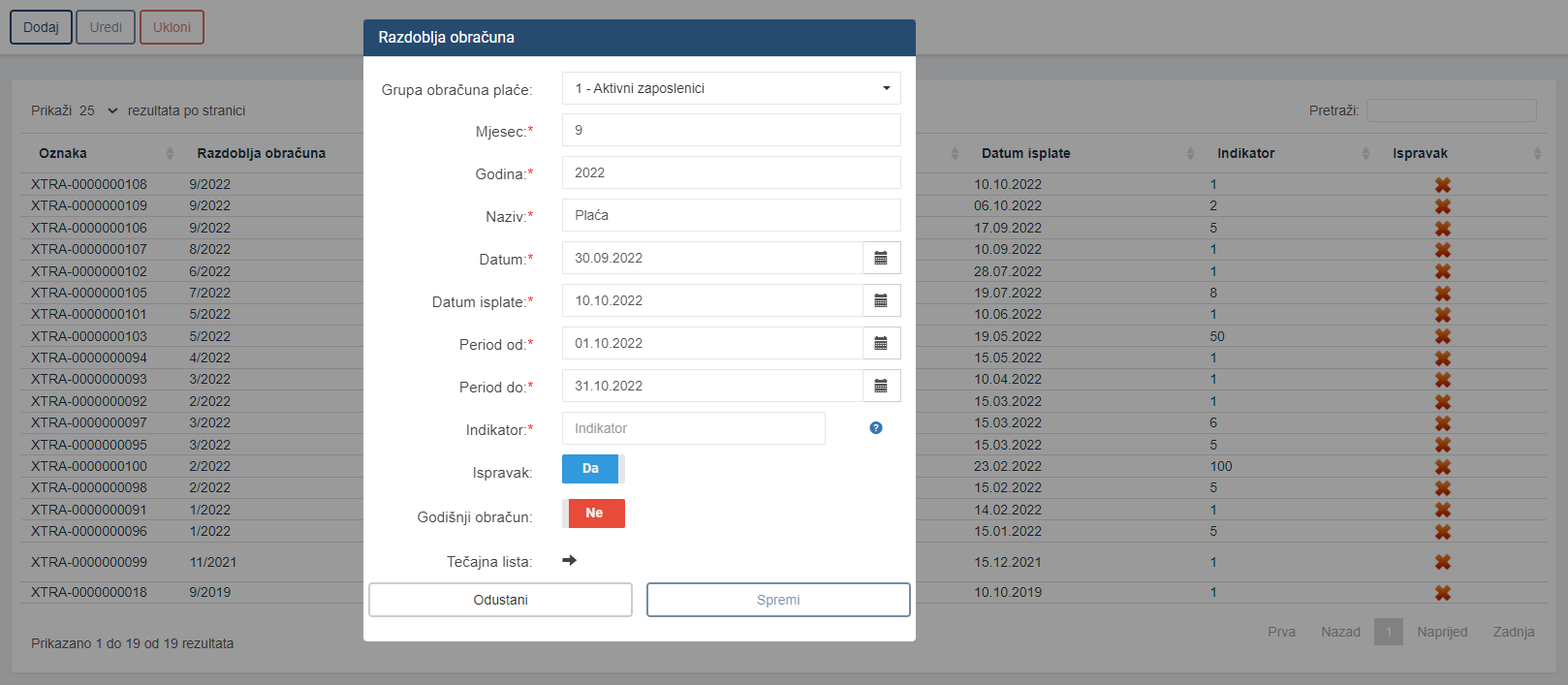Click Ispravak X icon for XTRA-0000000108 row
Screen dimensions: 1568x685
click(x=1443, y=184)
